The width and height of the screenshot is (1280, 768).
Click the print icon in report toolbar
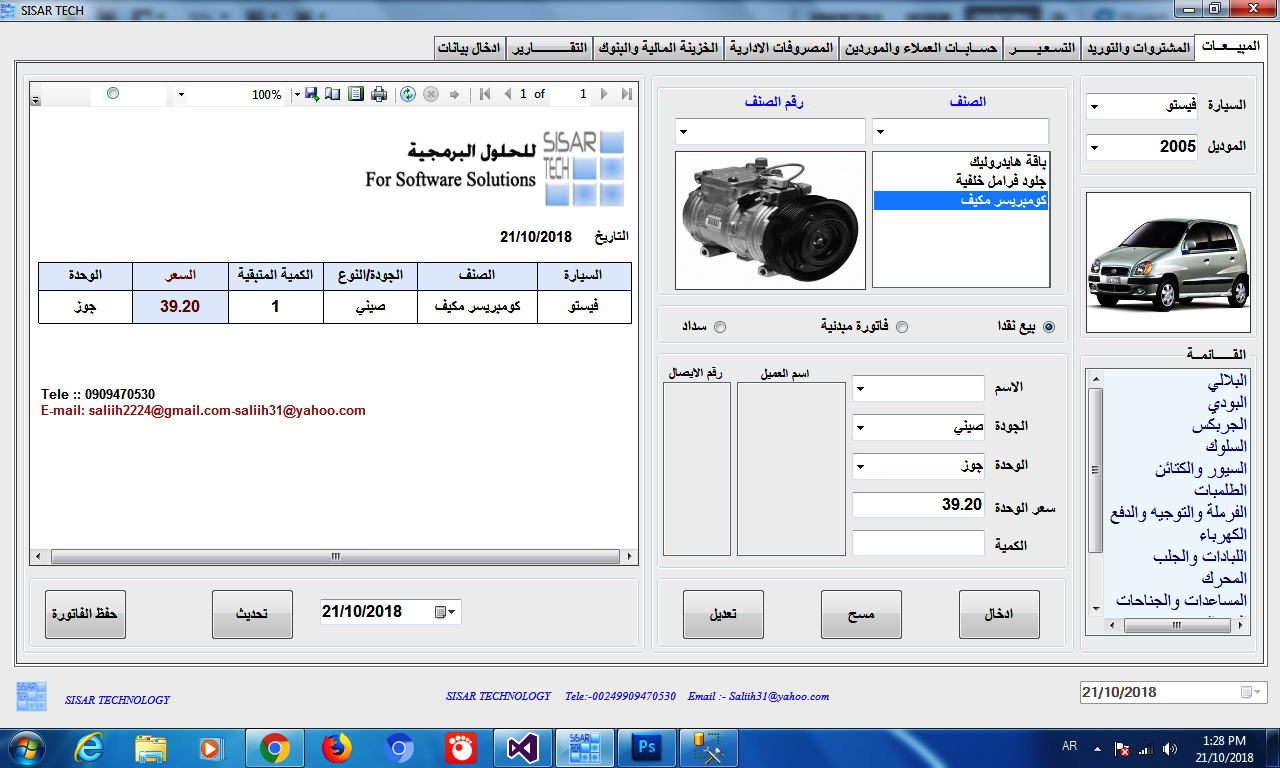point(379,94)
